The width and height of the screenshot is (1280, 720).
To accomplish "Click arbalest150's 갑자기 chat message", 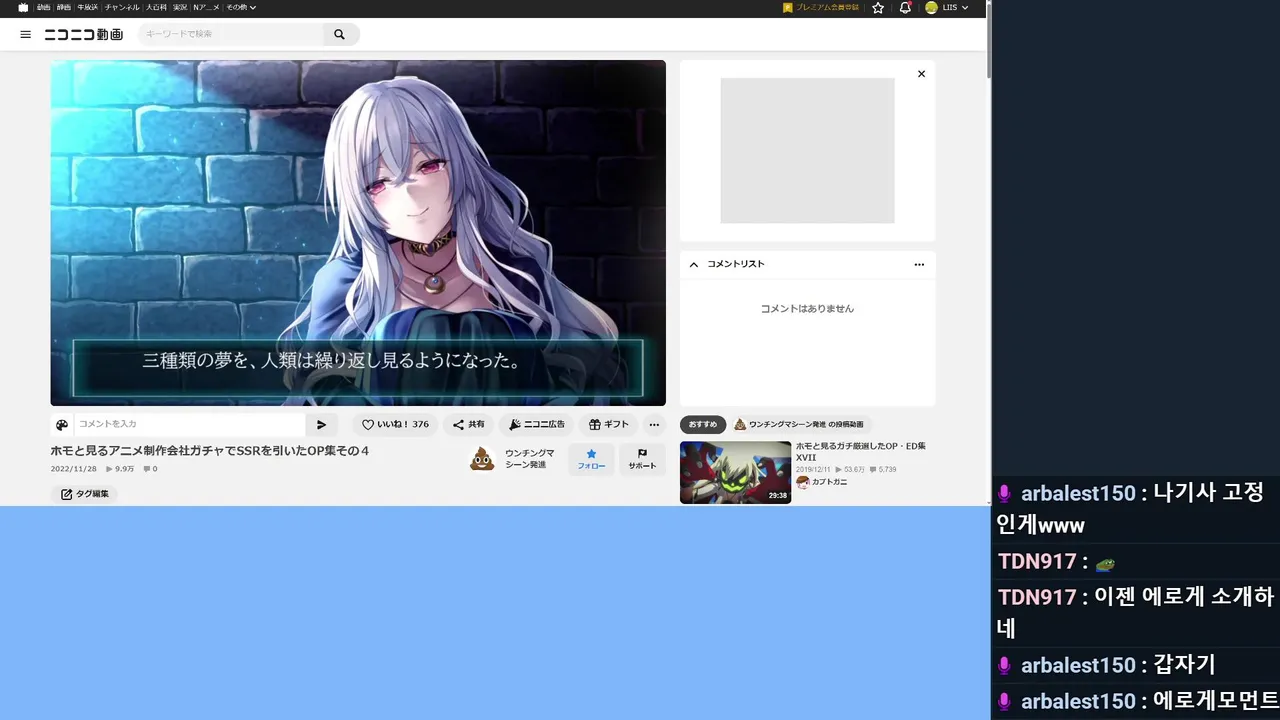I will [1184, 665].
